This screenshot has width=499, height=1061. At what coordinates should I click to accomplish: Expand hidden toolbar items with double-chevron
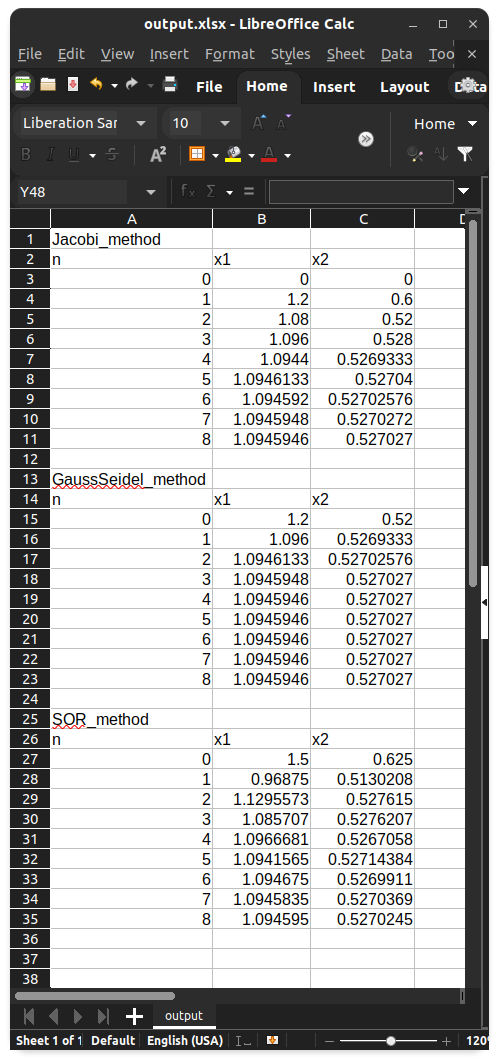[x=366, y=139]
